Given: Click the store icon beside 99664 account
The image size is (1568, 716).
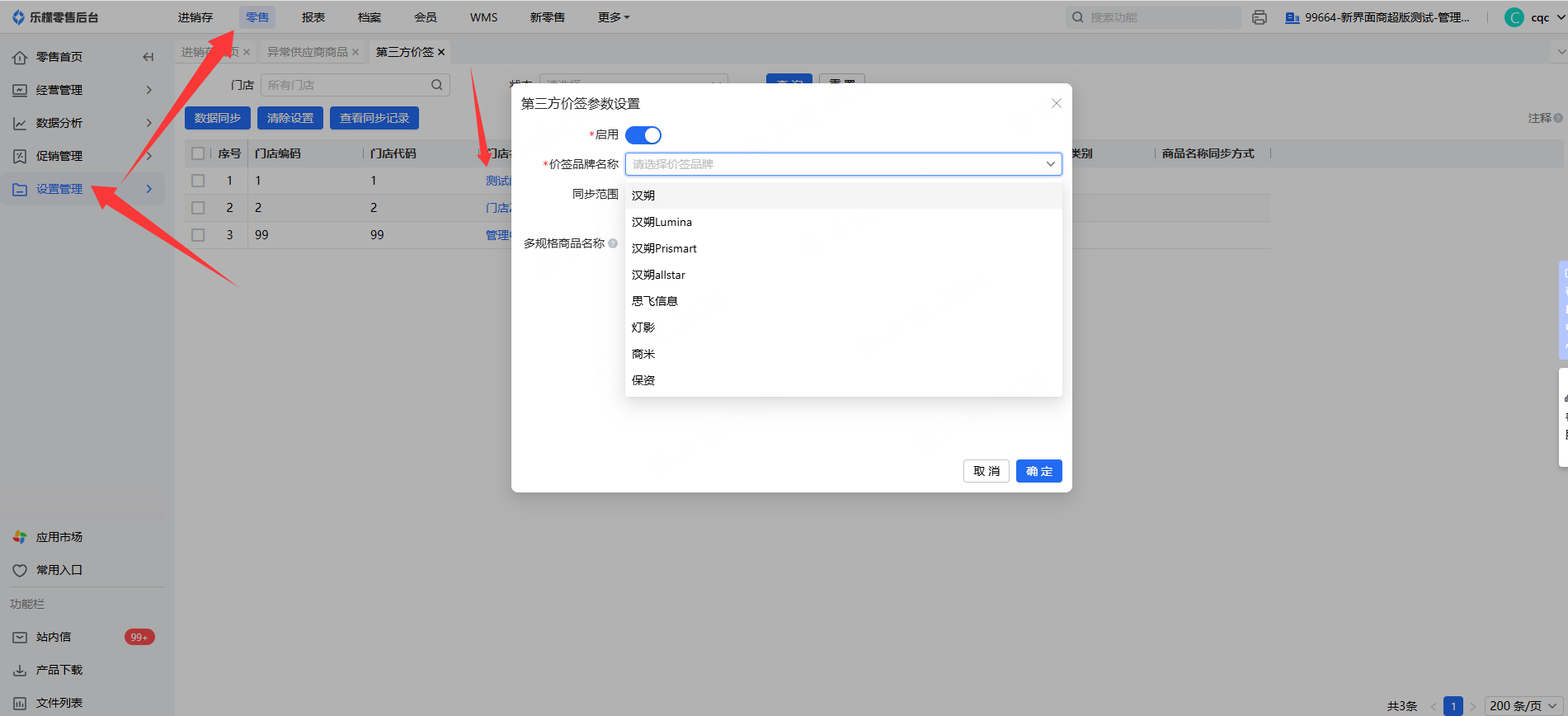Looking at the screenshot, I should tap(1293, 17).
